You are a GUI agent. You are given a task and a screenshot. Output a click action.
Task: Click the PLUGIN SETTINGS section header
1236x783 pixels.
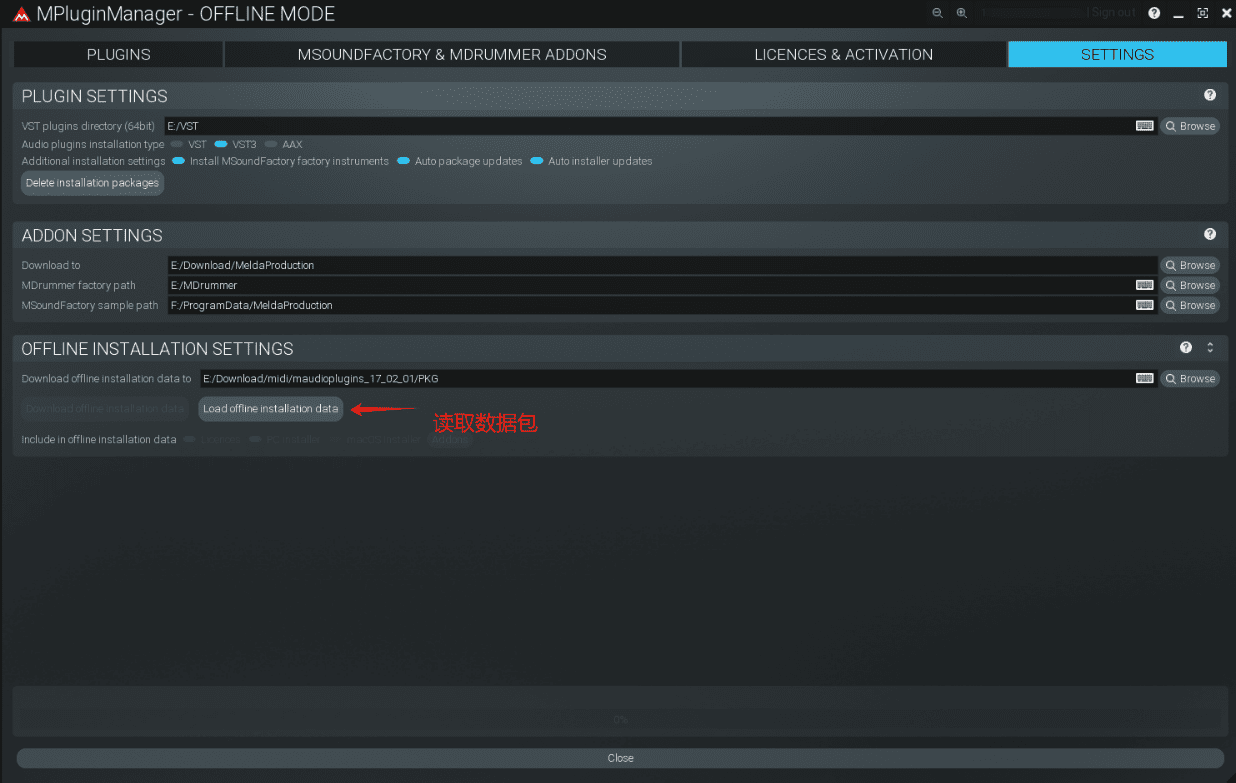95,96
